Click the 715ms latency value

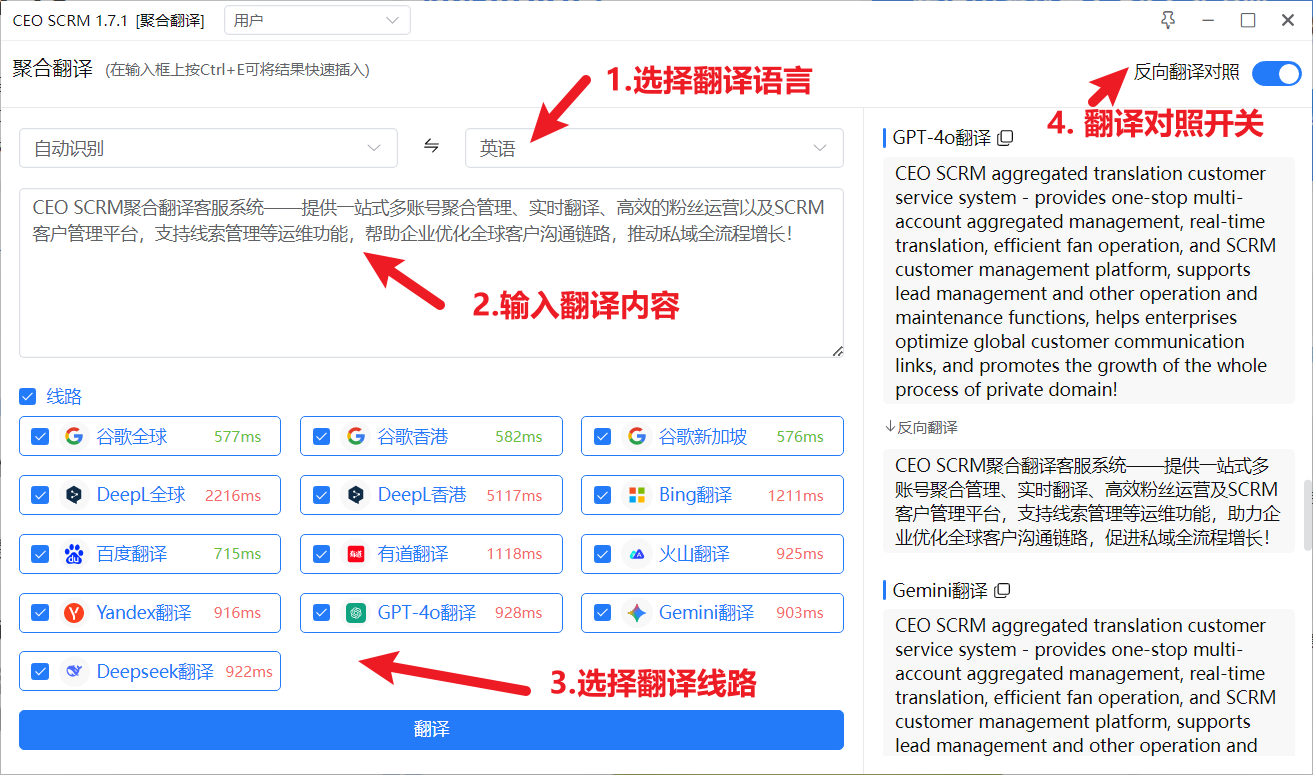pos(237,554)
